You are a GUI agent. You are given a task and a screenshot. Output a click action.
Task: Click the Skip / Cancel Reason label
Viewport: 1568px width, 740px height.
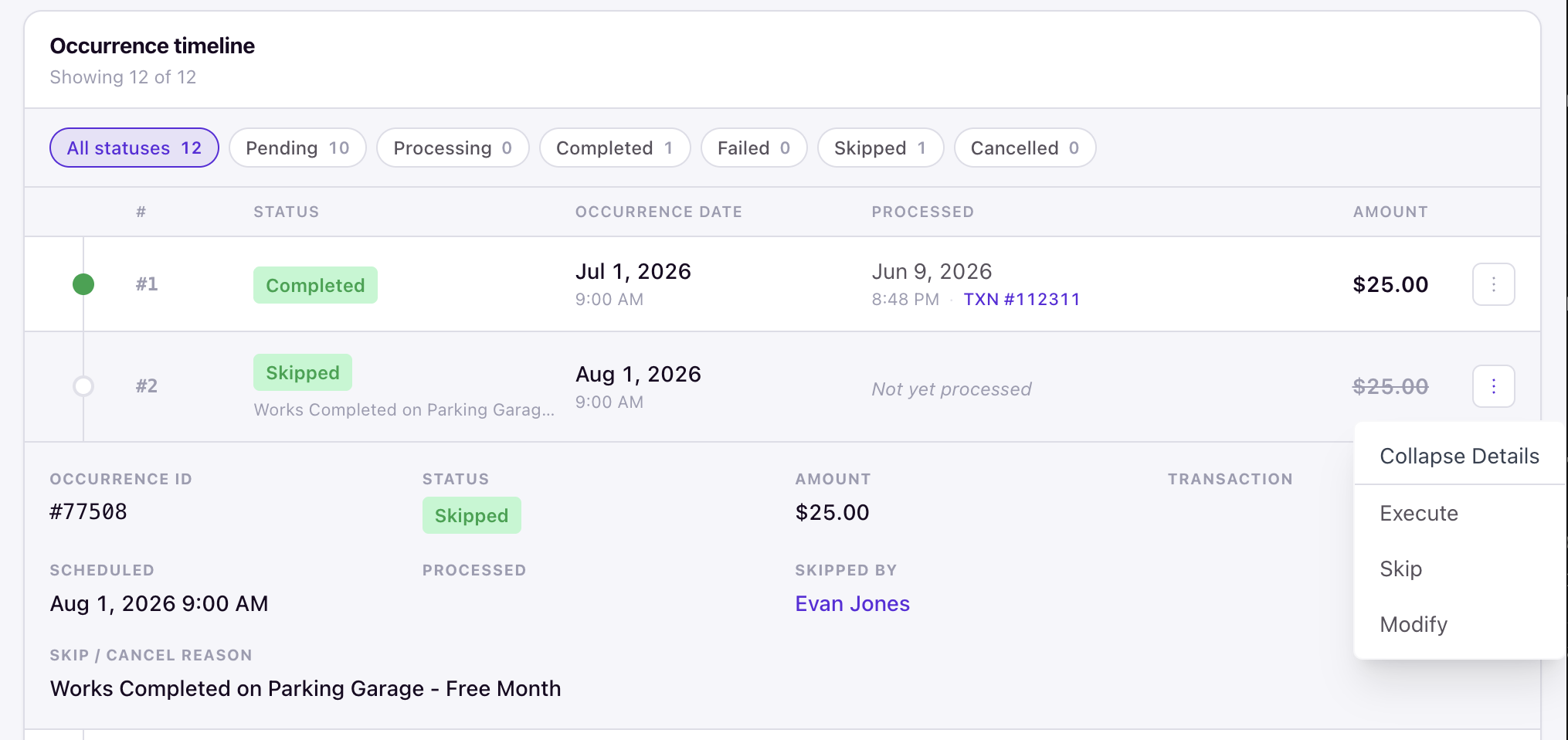pyautogui.click(x=151, y=655)
